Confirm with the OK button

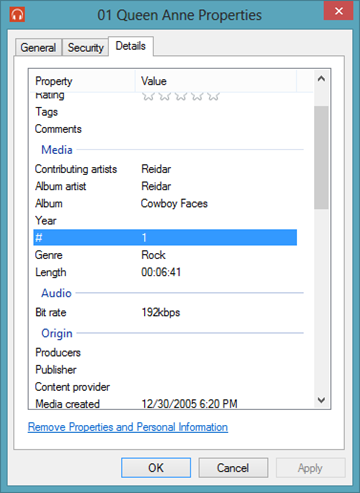[156, 468]
